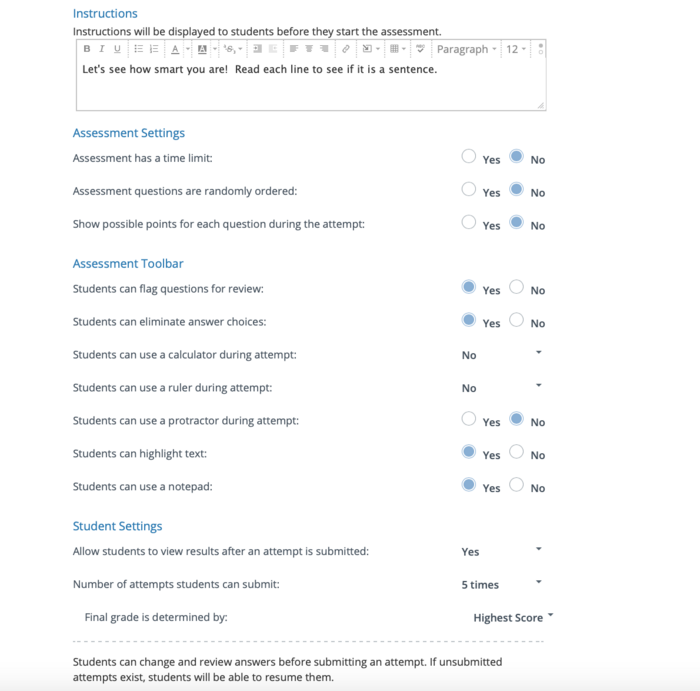Open the Highest Score grade dropdown
This screenshot has height=691, width=700.
[512, 618]
